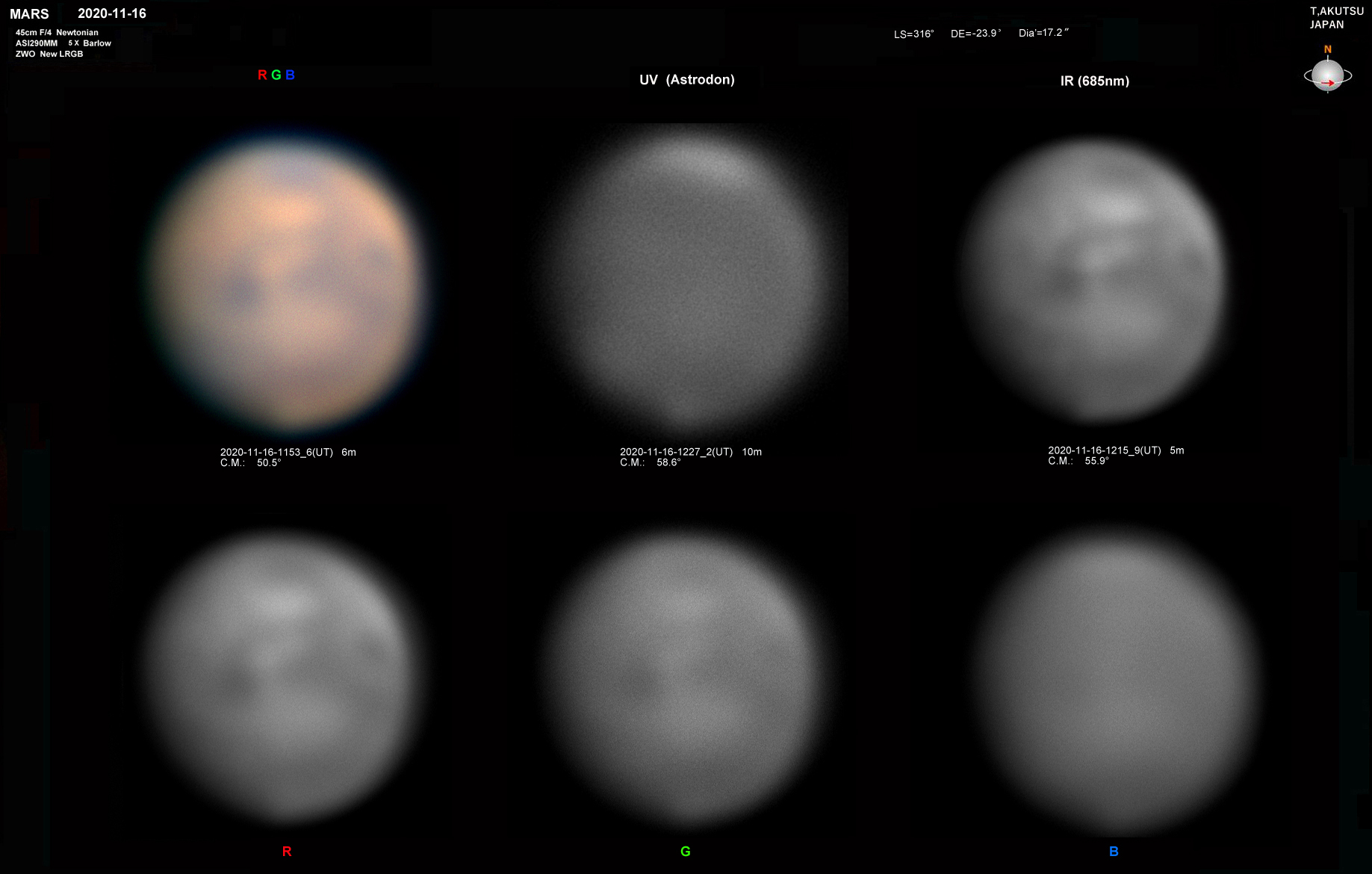Click 'C.M.: 58.6°' under UV image
Viewport: 1372px width, 874px height.
(650, 462)
